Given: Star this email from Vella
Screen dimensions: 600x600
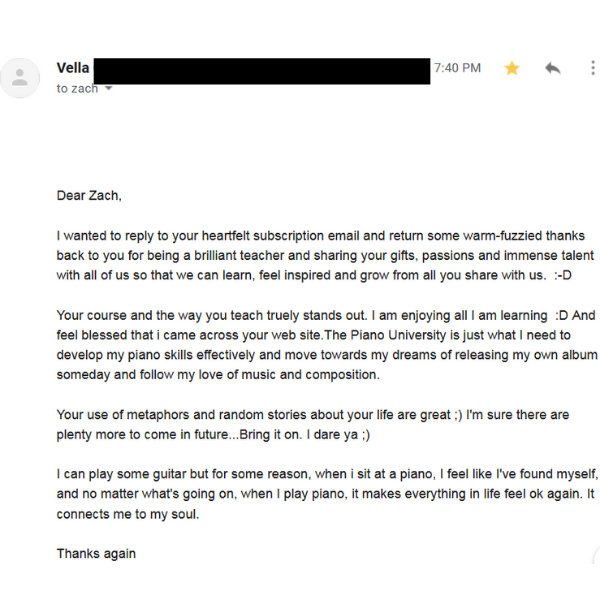Looking at the screenshot, I should tap(512, 68).
